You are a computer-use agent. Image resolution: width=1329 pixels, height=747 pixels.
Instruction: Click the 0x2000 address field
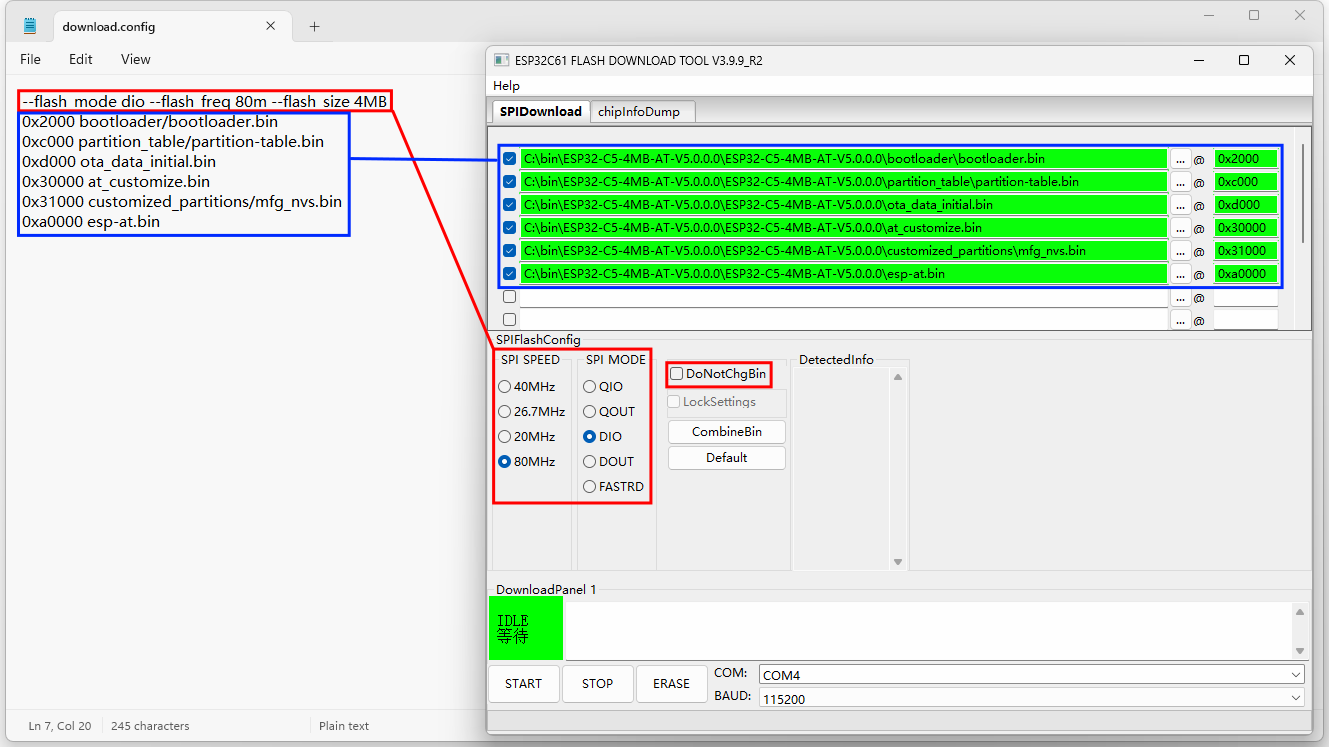(1245, 159)
